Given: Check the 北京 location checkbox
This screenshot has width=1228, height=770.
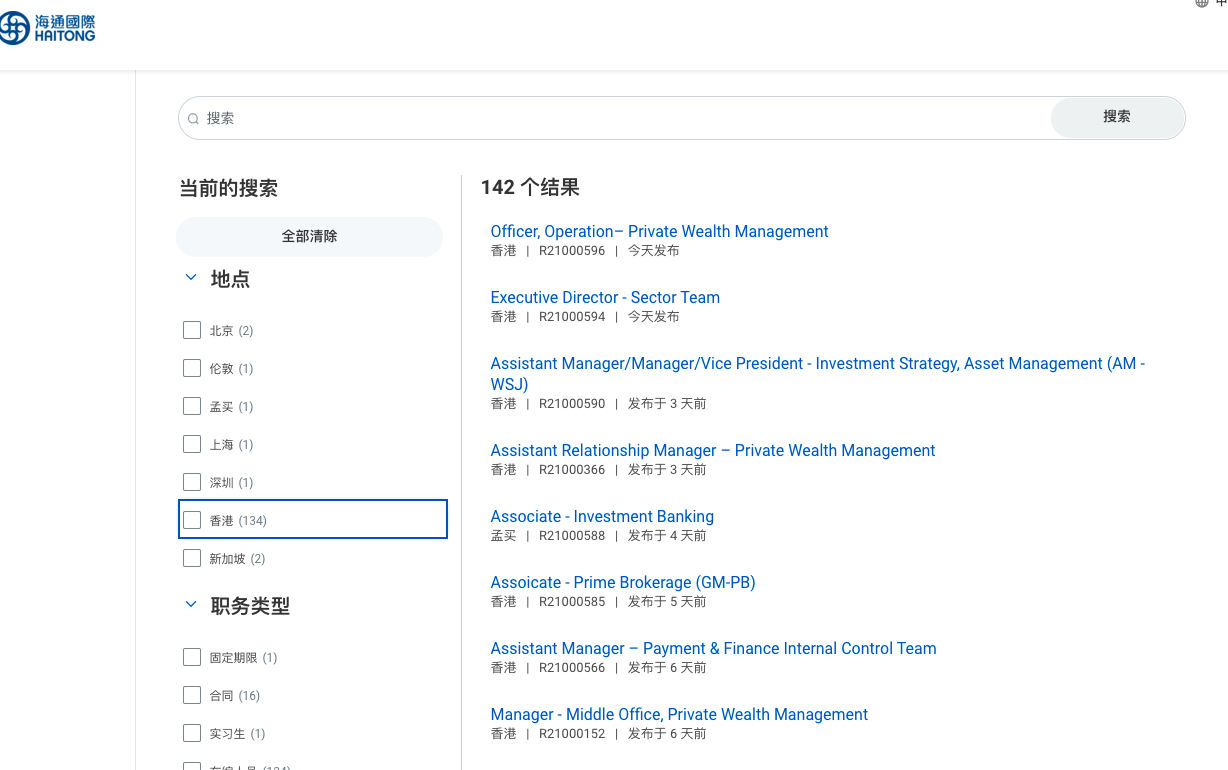Looking at the screenshot, I should tap(192, 330).
